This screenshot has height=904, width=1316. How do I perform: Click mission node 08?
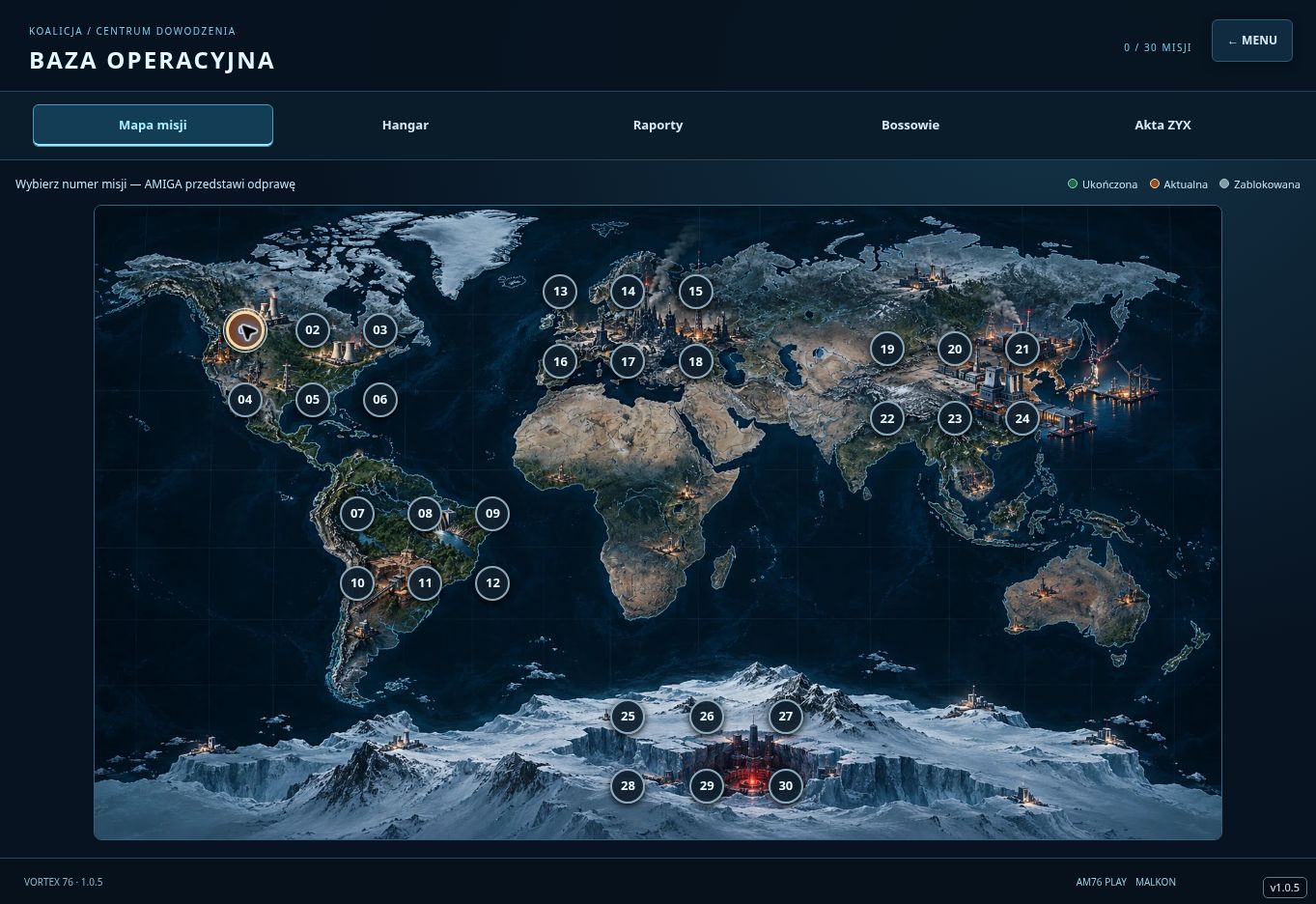coord(425,514)
